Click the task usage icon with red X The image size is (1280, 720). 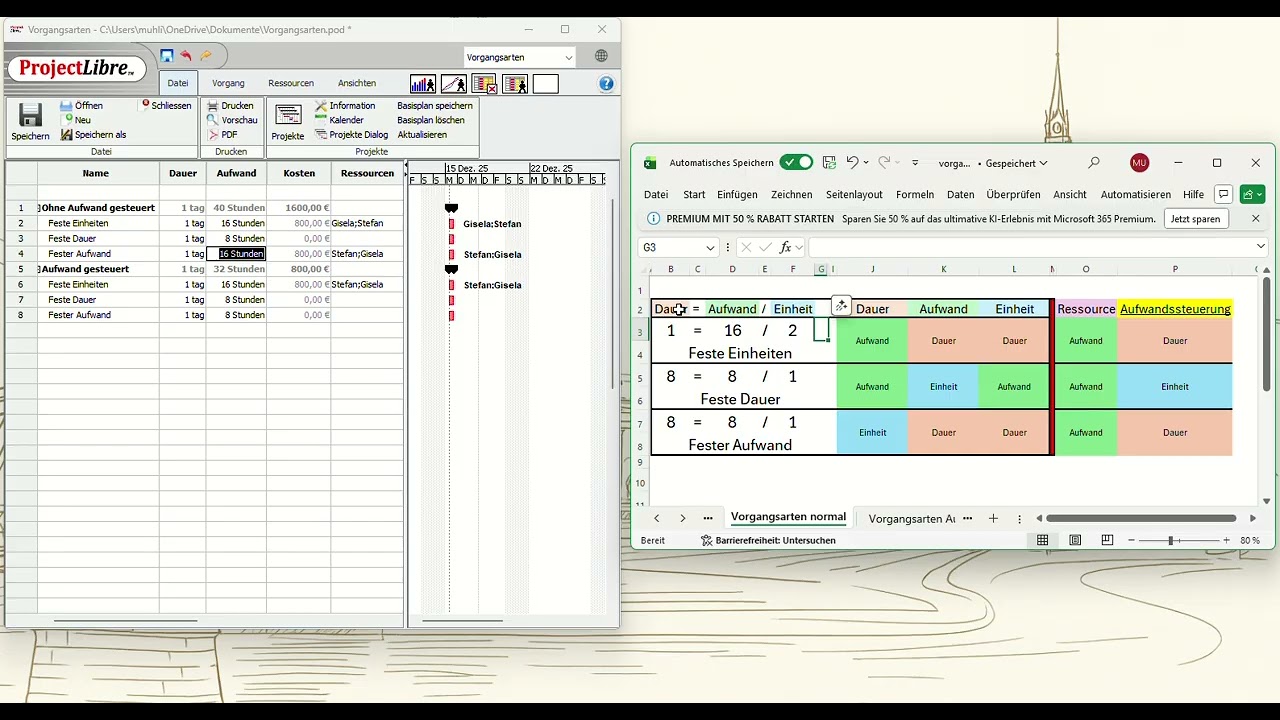coord(485,84)
